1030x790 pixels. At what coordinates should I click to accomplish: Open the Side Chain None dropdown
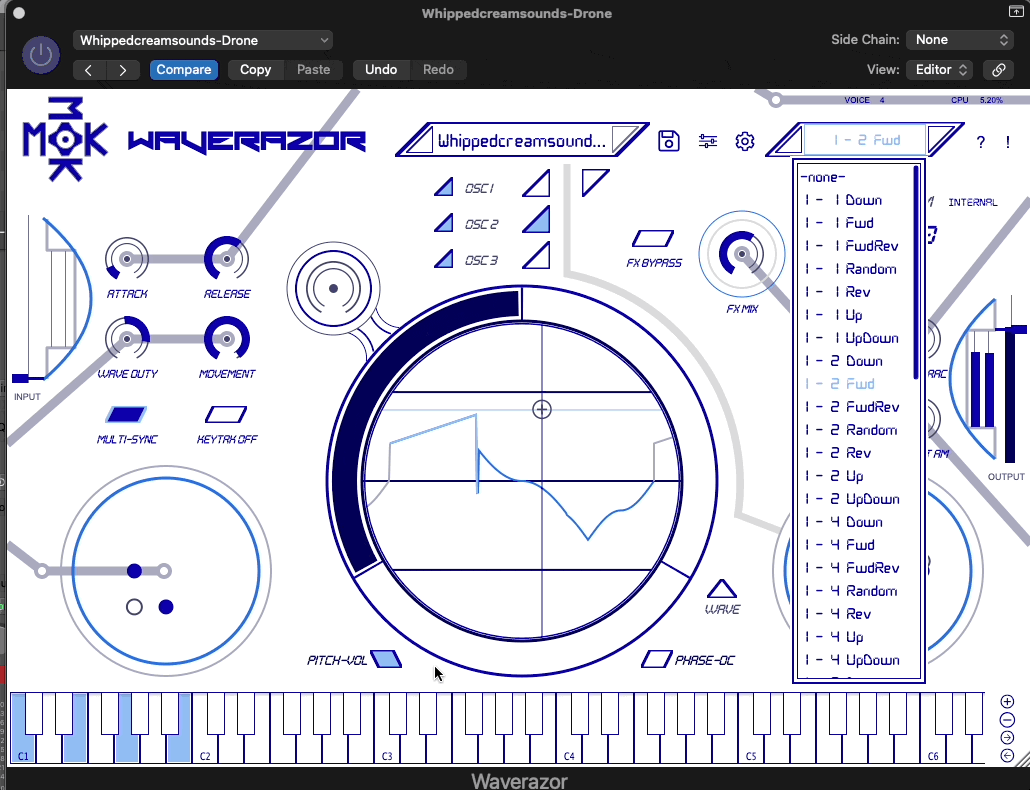coord(960,39)
